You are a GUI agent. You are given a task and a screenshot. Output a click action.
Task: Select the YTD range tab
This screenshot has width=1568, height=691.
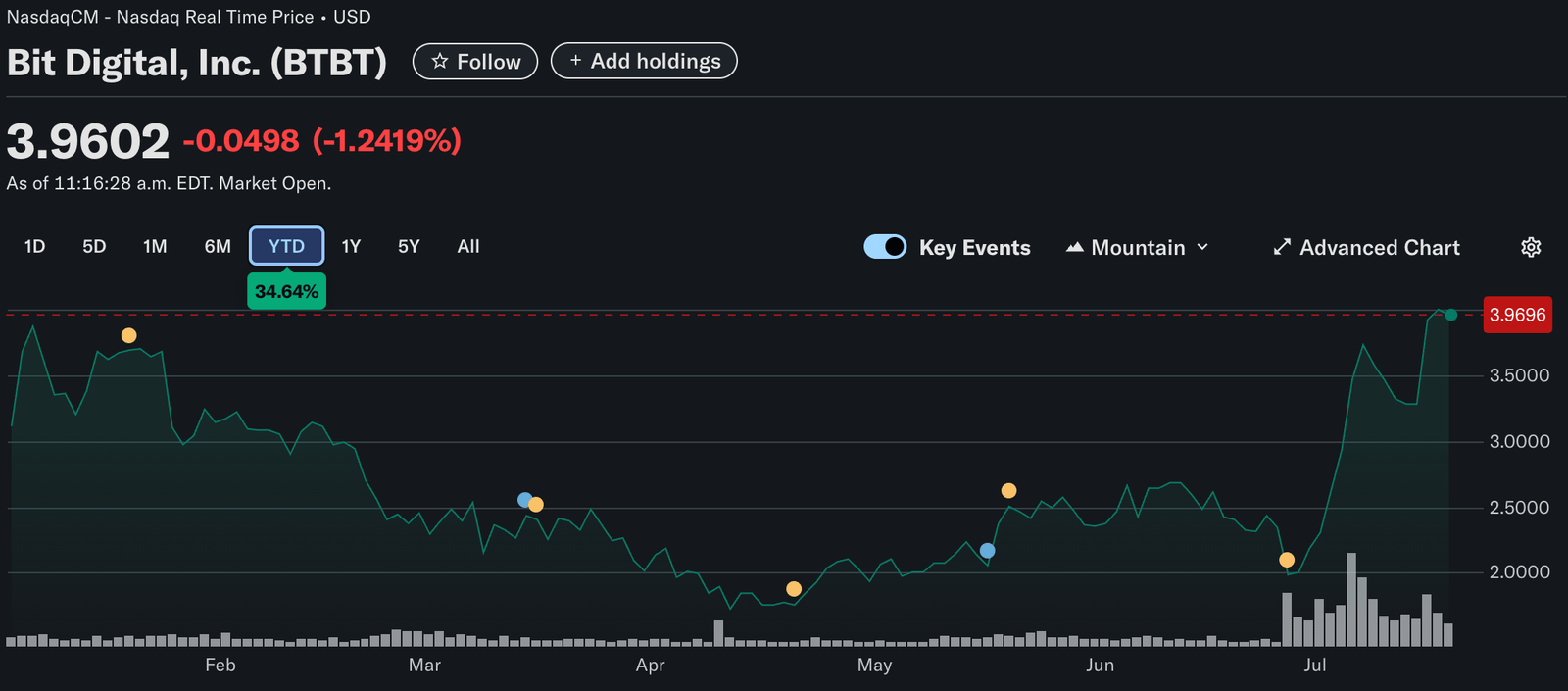pyautogui.click(x=286, y=246)
